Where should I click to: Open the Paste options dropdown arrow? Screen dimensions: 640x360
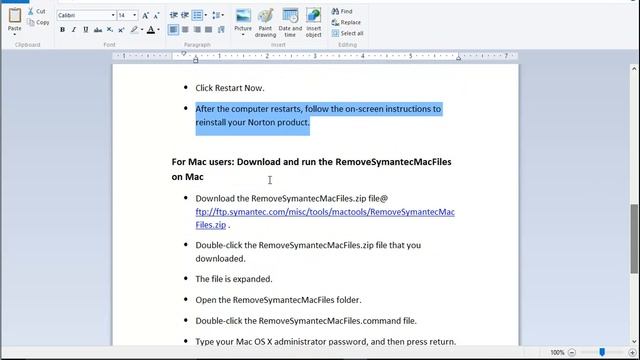(15, 34)
